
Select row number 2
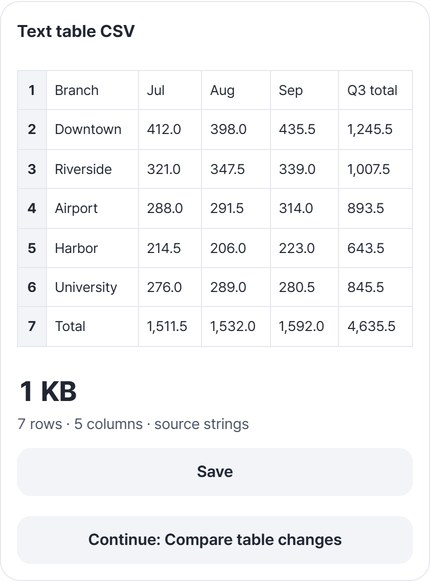pos(32,130)
